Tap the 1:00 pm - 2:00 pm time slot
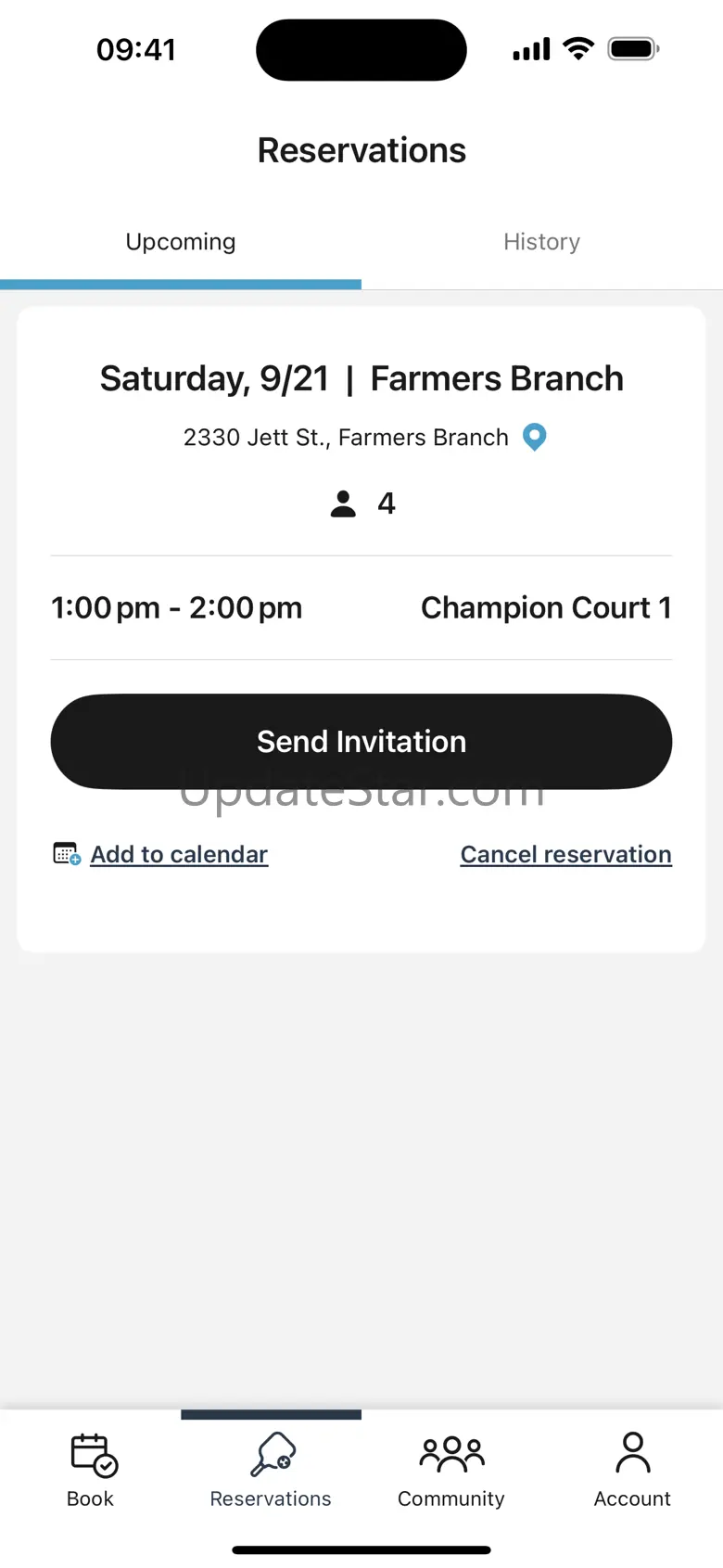Image resolution: width=723 pixels, height=1568 pixels. coord(176,608)
